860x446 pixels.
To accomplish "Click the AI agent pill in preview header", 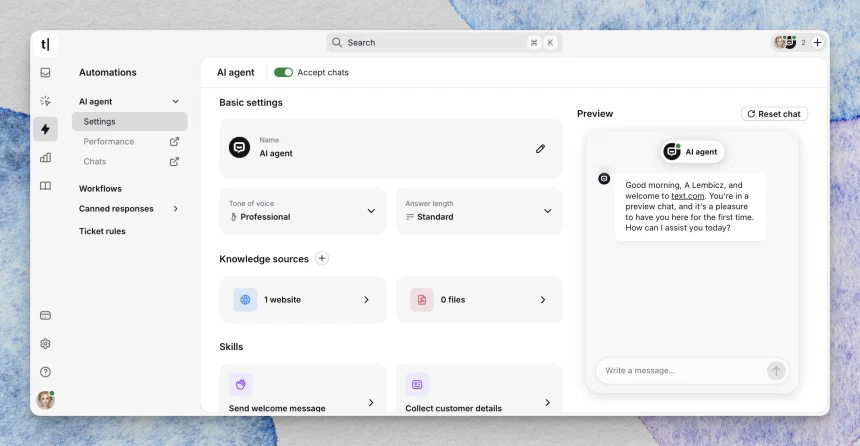I will click(x=693, y=151).
